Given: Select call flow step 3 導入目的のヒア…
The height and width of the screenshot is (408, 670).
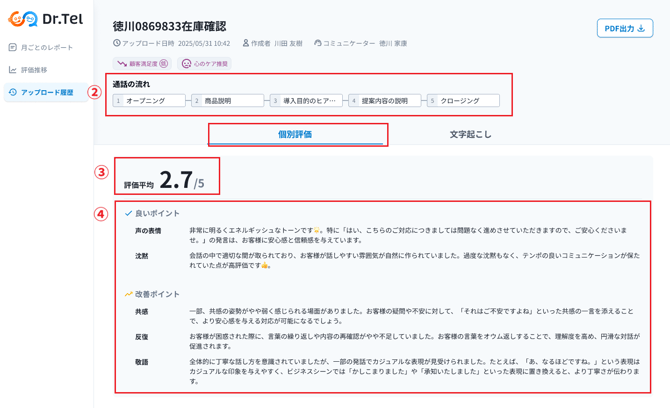Looking at the screenshot, I should pos(306,101).
